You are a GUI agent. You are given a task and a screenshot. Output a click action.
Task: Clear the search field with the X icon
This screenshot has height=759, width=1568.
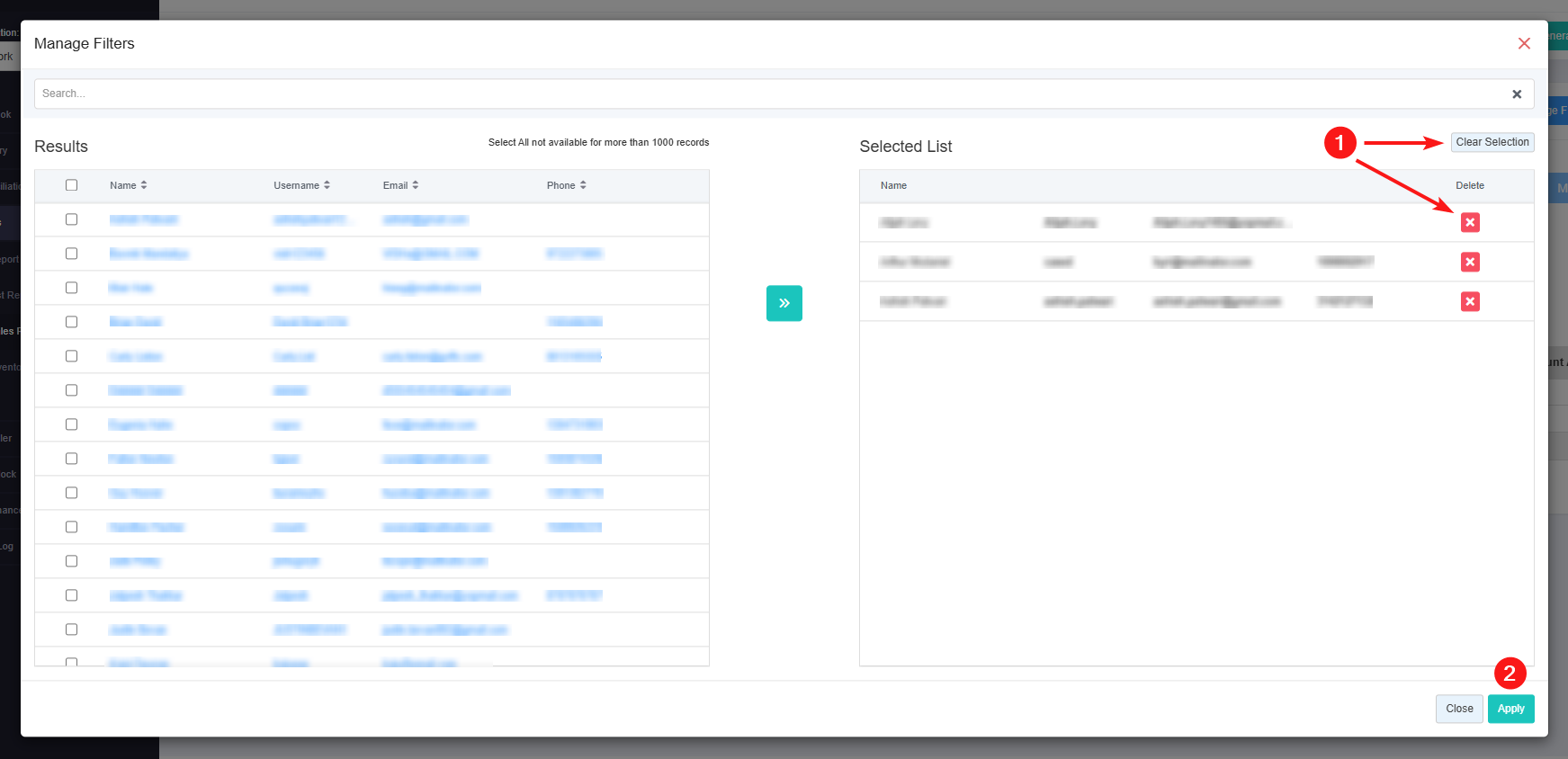tap(1517, 94)
